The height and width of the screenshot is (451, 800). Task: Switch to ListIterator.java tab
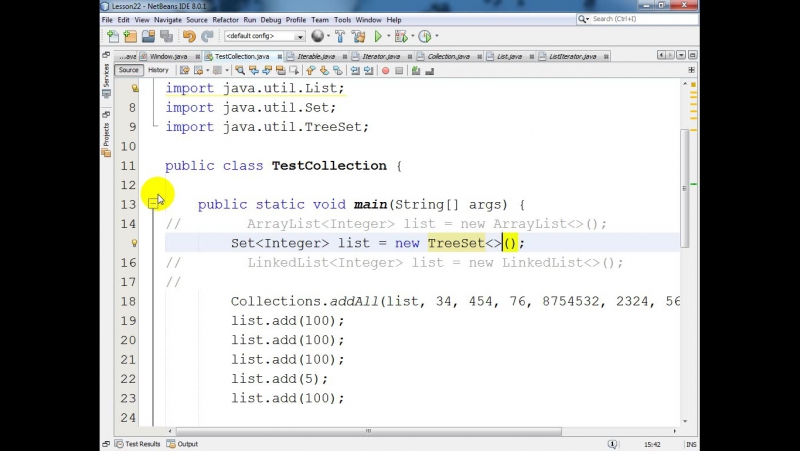(x=572, y=56)
